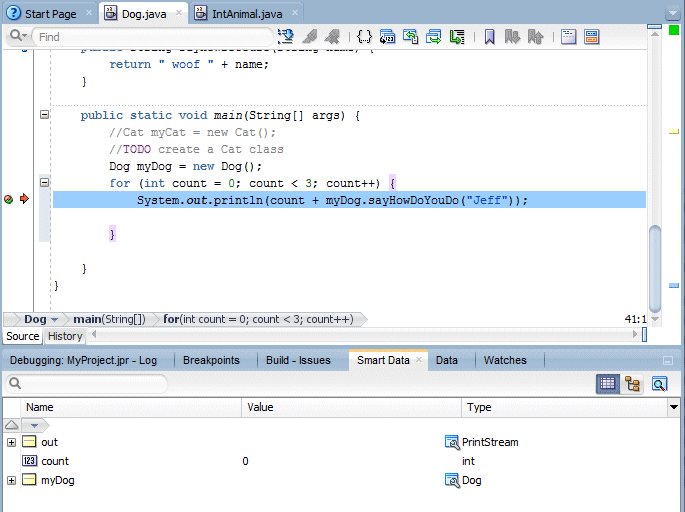The width and height of the screenshot is (685, 512).
Task: Close the Start Page tab
Action: pyautogui.click(x=89, y=13)
